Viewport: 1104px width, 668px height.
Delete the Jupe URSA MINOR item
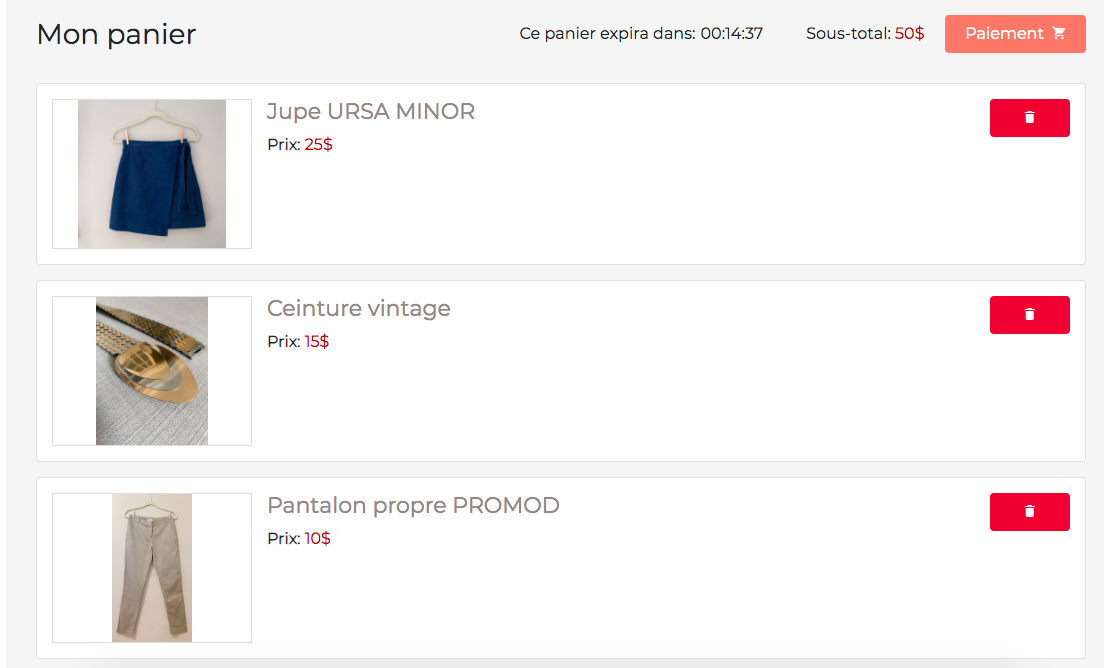tap(1029, 118)
